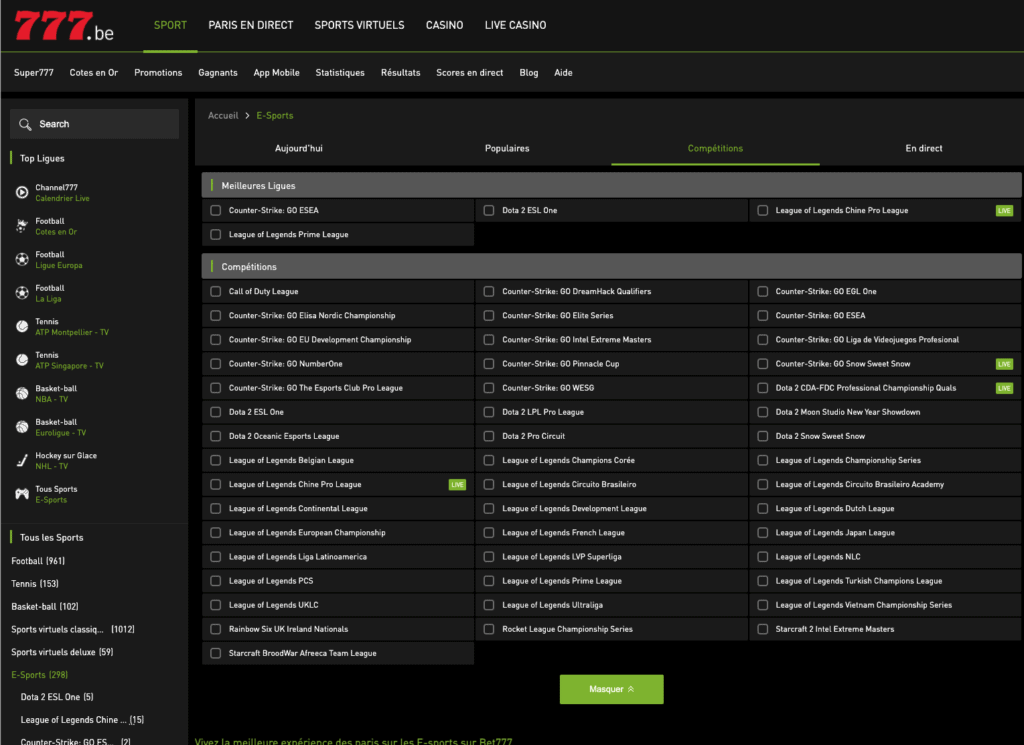
Task: Select Counter-Strike: GO EGL One checkbox
Action: click(762, 291)
